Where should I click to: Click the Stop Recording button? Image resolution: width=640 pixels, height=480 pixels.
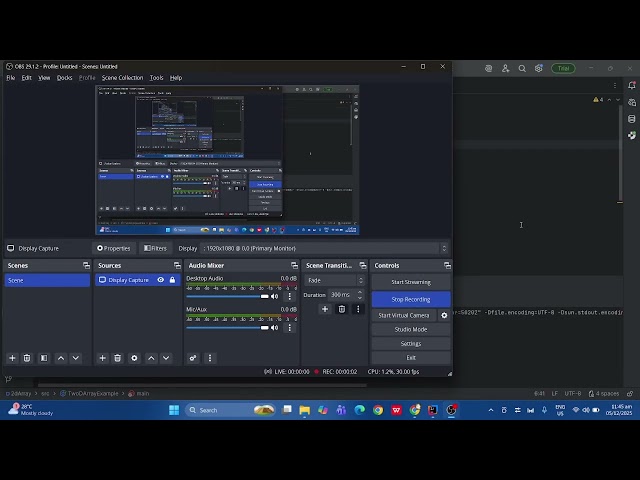410,299
